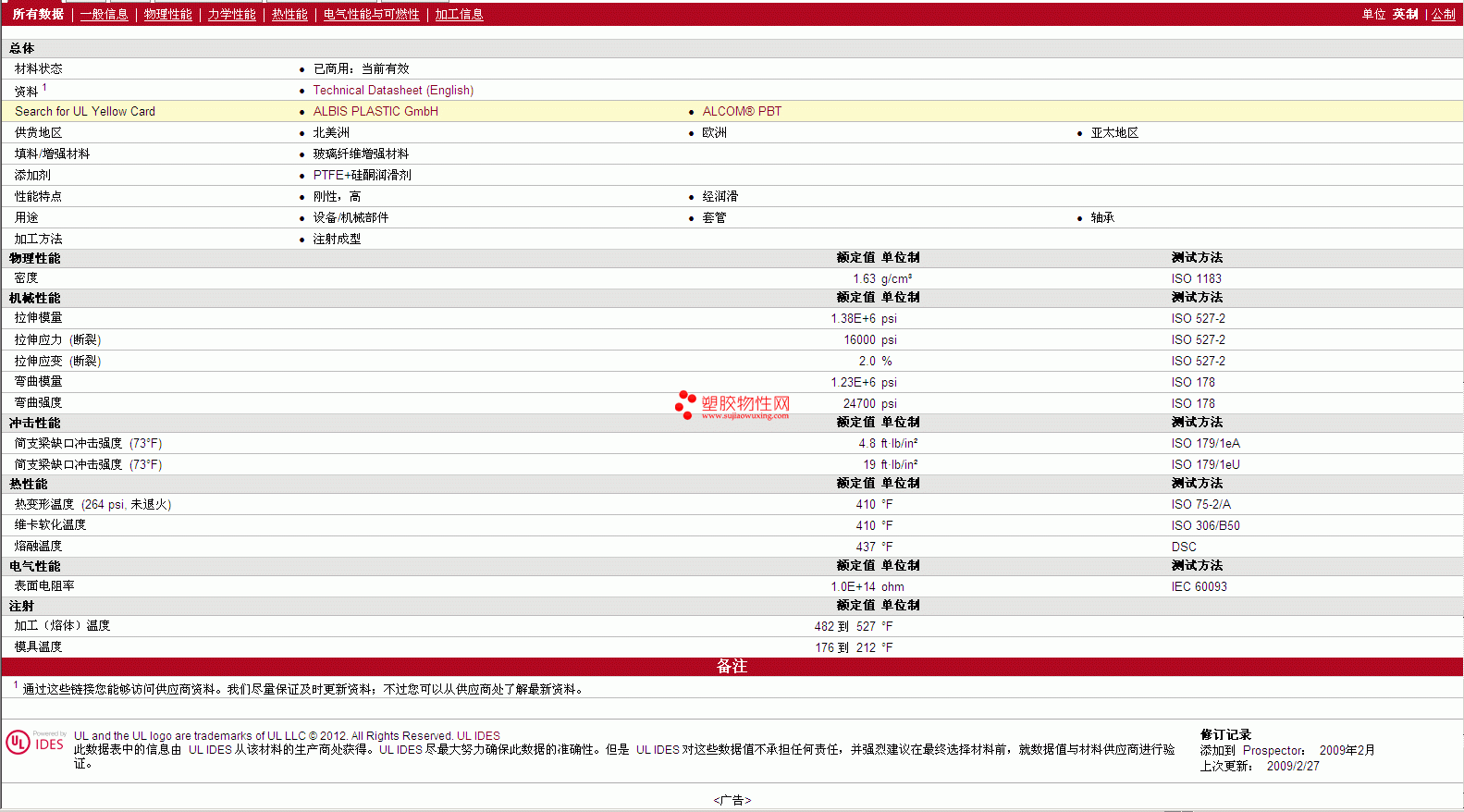This screenshot has width=1464, height=812.
Task: Click the 维卡软化温度 row label
Action: pos(50,525)
